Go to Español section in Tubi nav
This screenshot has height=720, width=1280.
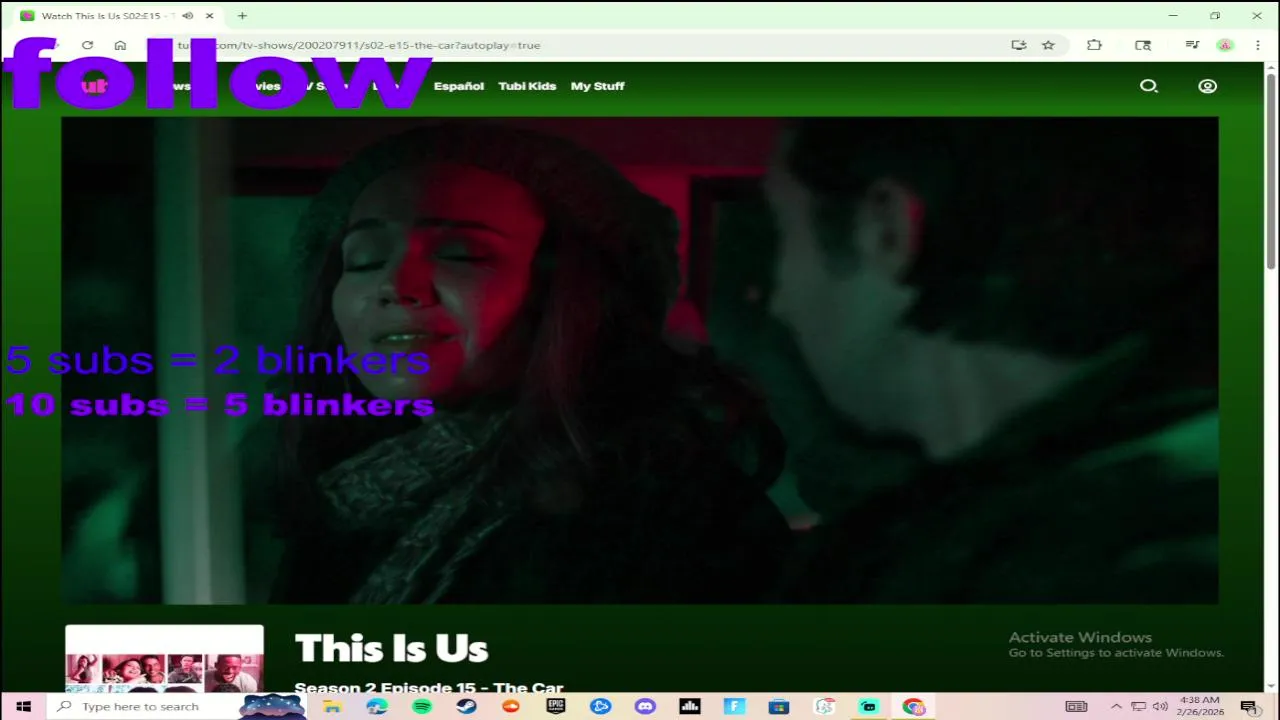pyautogui.click(x=459, y=86)
